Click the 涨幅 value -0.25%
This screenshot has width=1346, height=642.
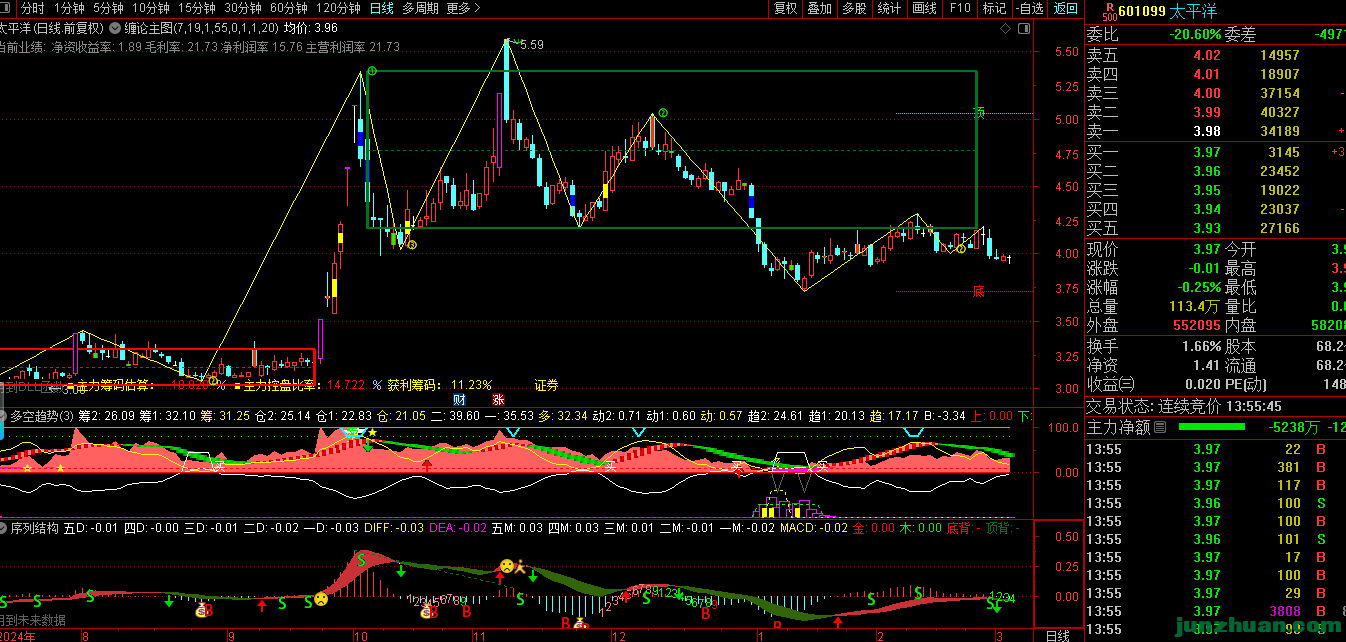[x=1199, y=287]
